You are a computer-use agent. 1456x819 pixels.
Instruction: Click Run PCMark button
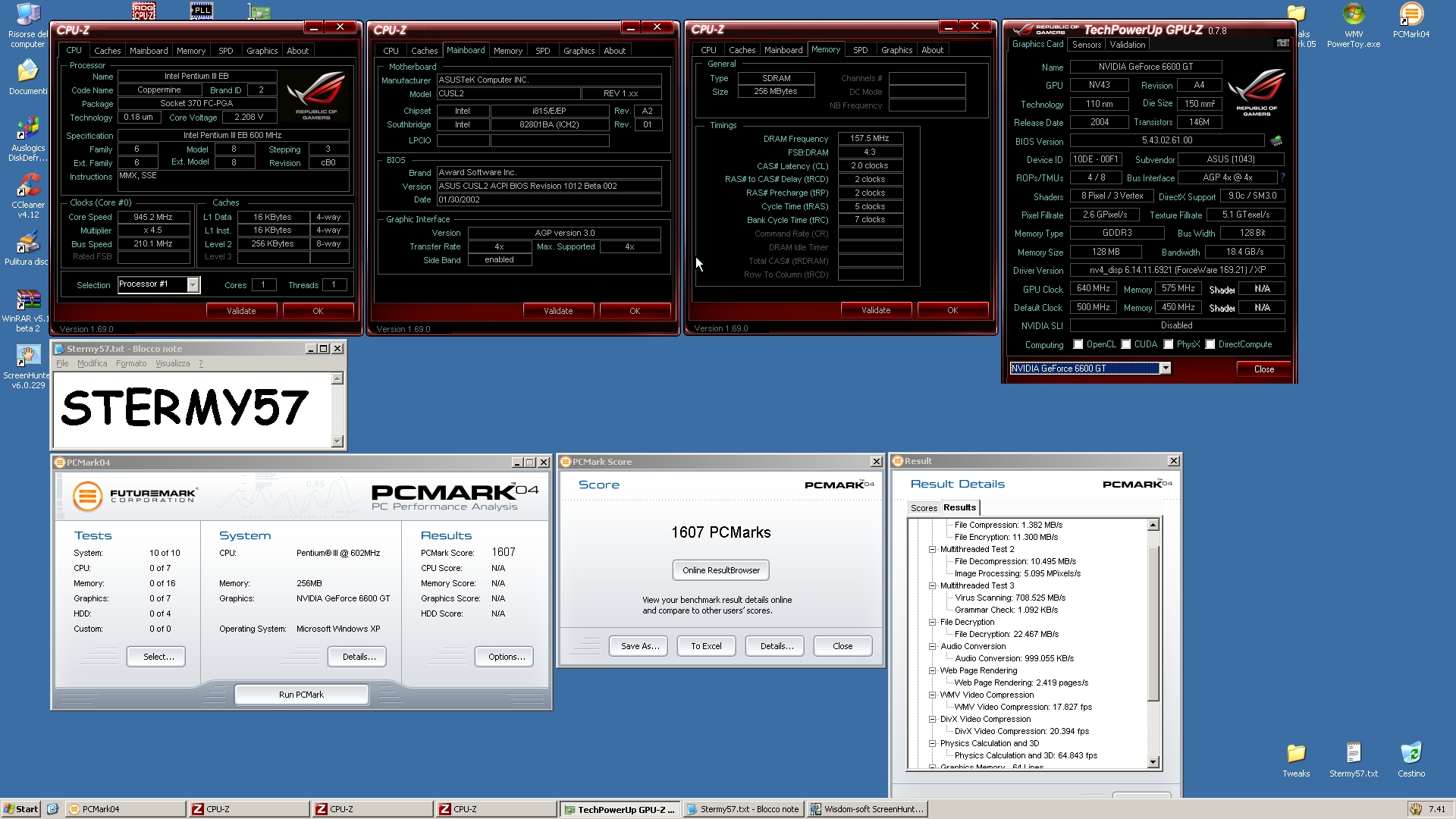click(301, 695)
